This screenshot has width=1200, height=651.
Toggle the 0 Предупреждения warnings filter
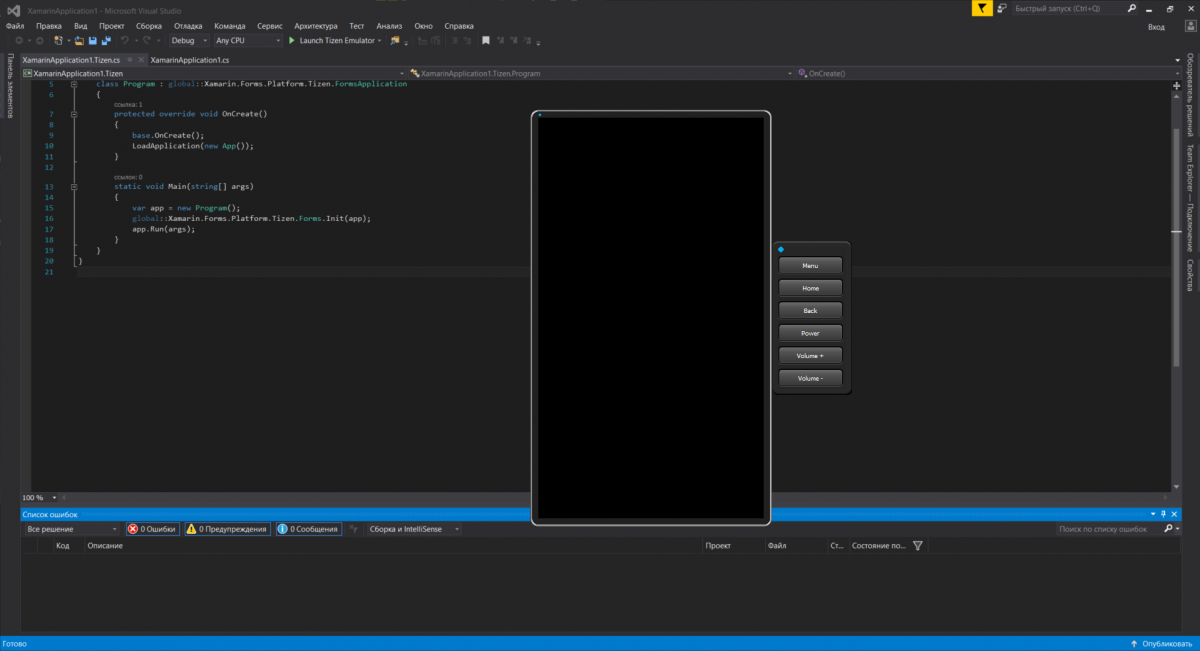(x=226, y=529)
